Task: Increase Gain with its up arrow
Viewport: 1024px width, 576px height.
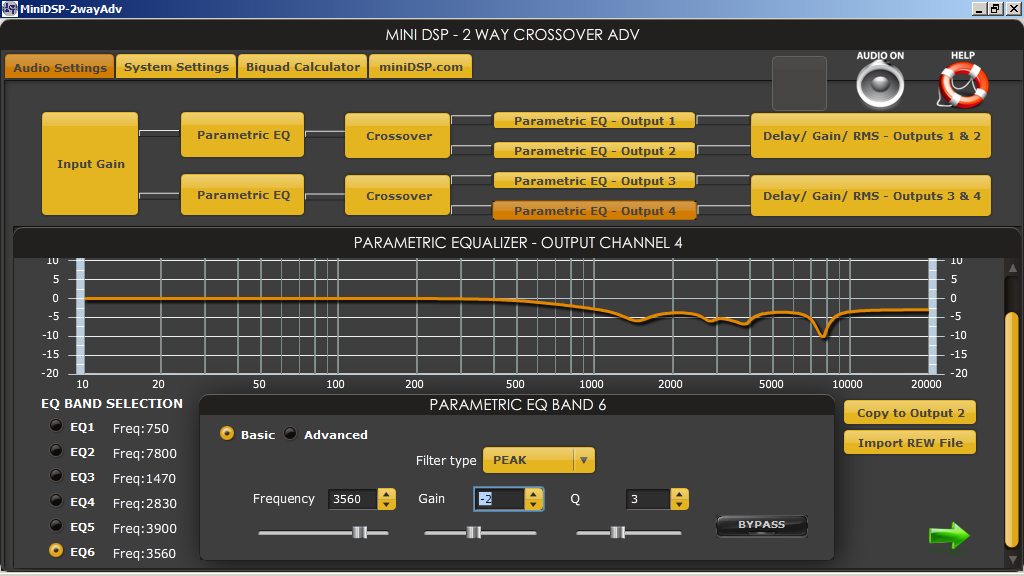Action: pos(534,494)
